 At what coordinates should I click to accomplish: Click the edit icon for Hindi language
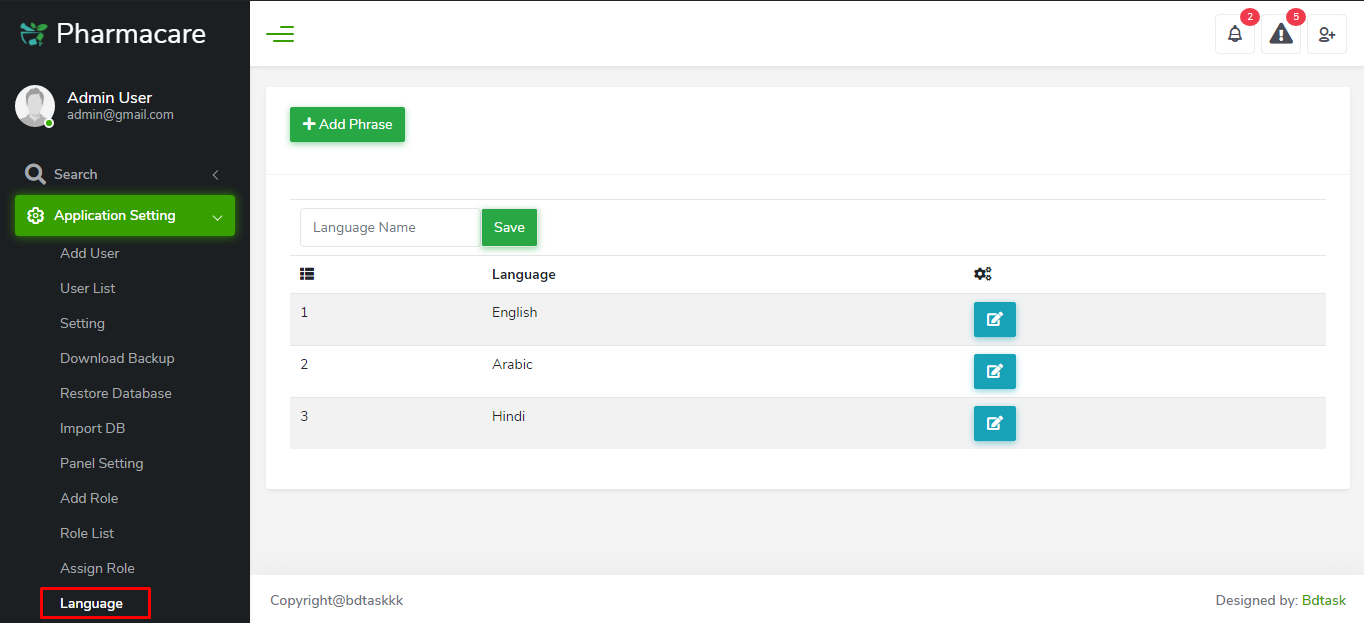(x=994, y=423)
